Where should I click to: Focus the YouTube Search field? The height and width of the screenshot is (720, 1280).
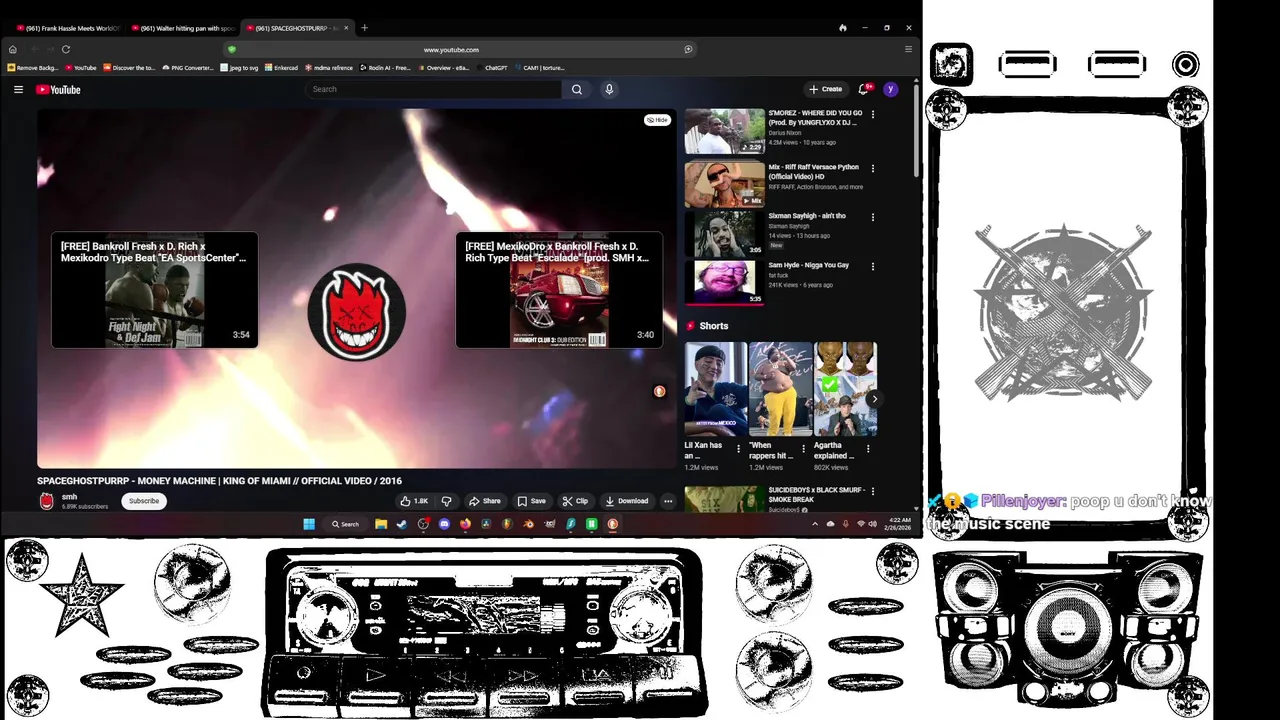coord(434,89)
